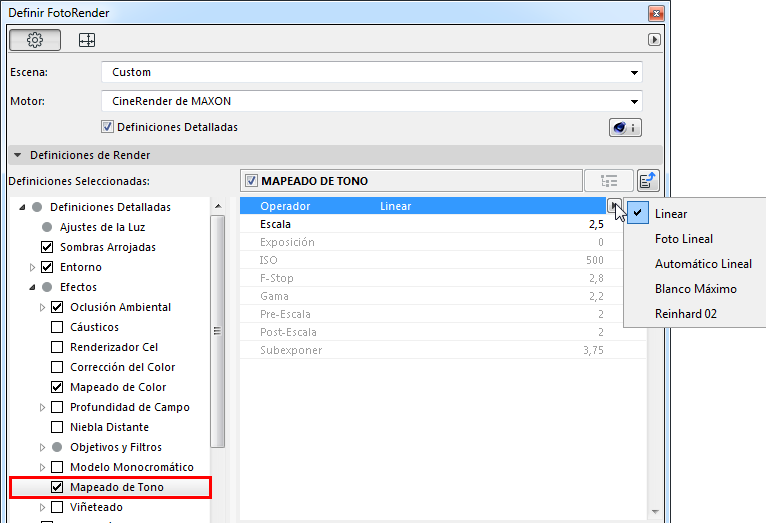Viewport: 766px width, 523px height.
Task: Switch to the size settings tab icon
Action: 87,40
